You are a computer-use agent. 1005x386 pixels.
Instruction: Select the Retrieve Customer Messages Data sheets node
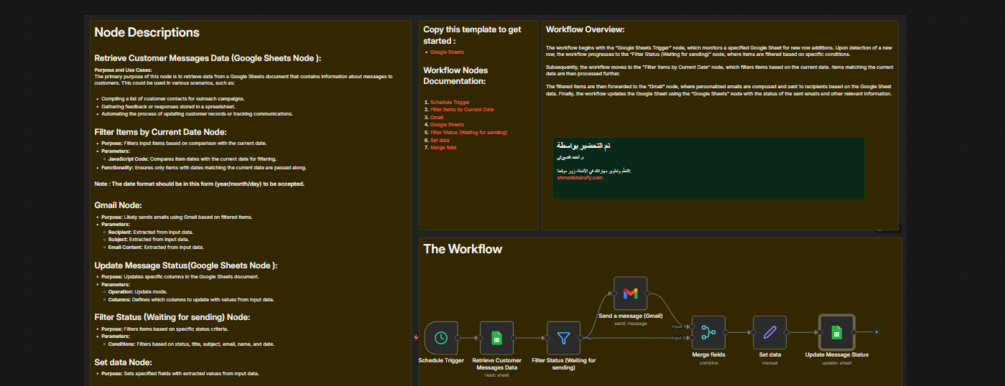click(x=497, y=337)
